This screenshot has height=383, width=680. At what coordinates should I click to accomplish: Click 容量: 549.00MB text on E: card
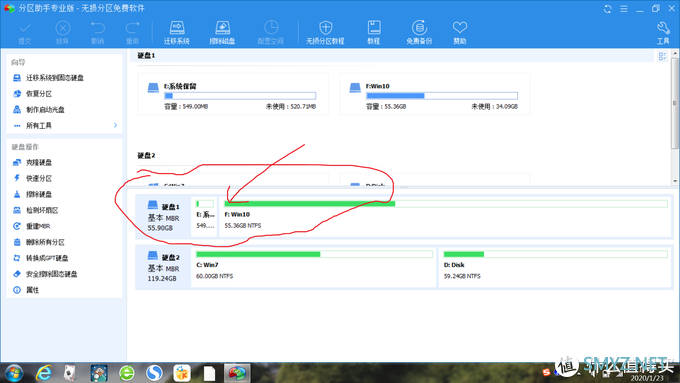pos(186,106)
